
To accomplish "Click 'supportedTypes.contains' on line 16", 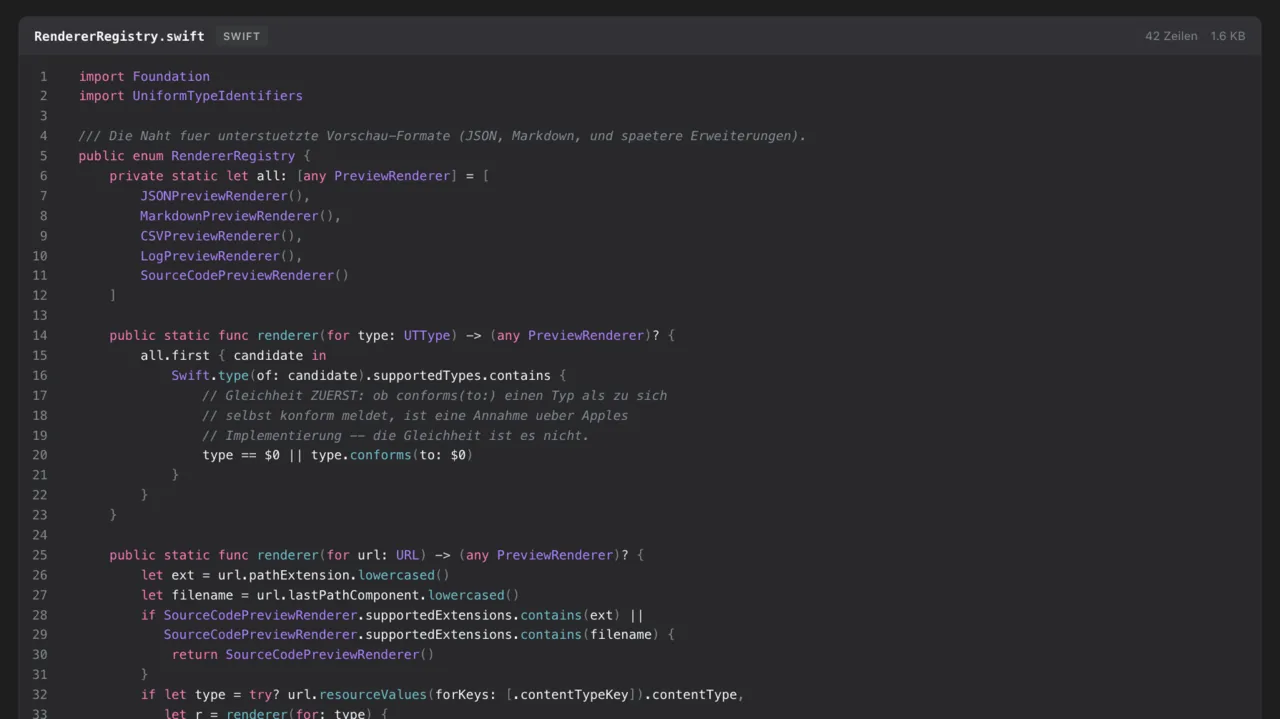I will (462, 375).
